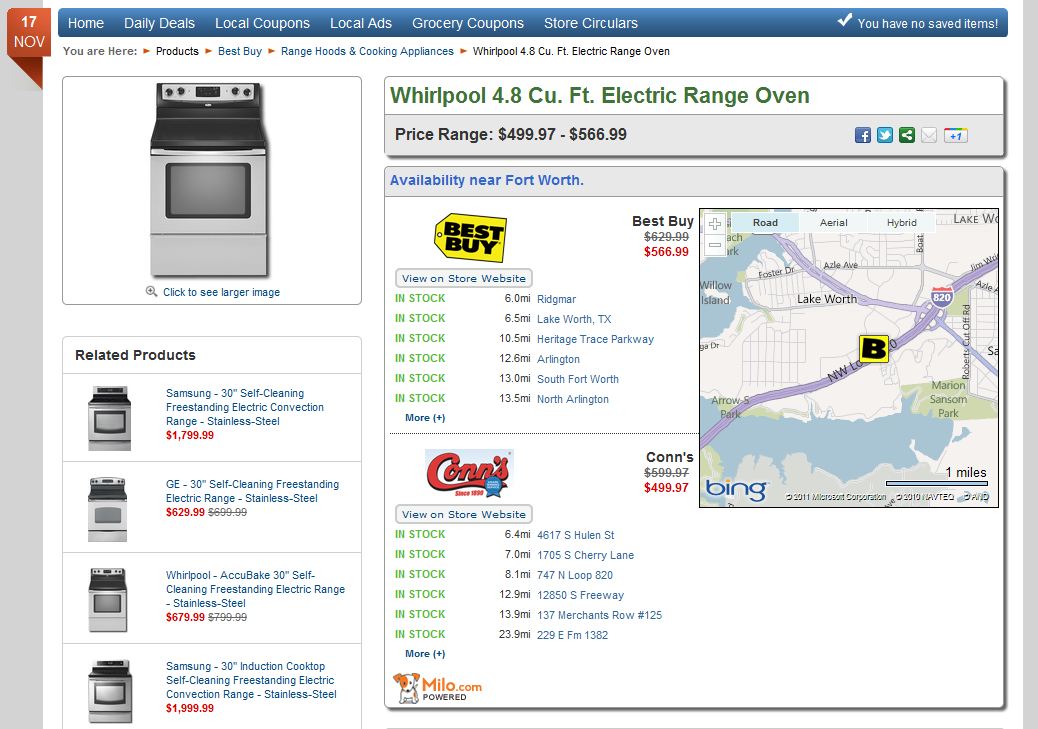Go to Local Coupons

pos(262,23)
